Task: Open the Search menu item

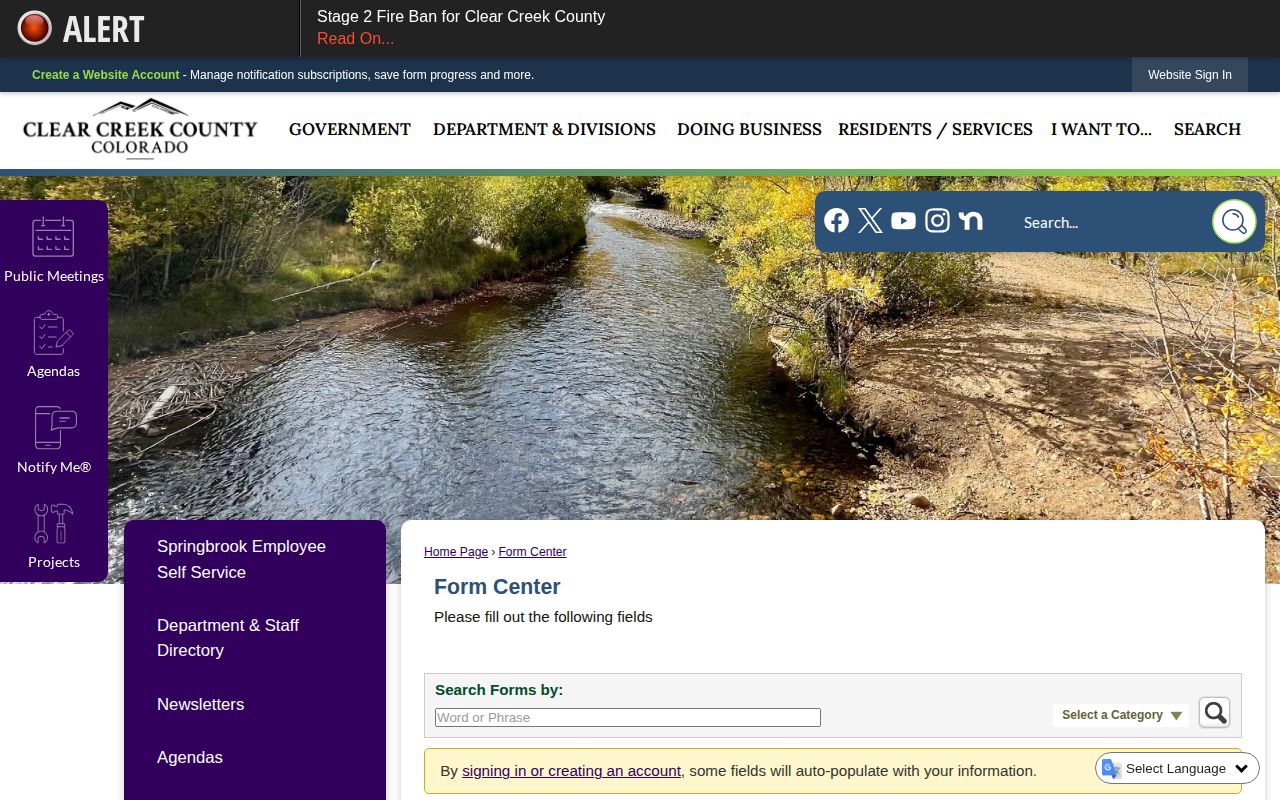Action: coord(1207,129)
